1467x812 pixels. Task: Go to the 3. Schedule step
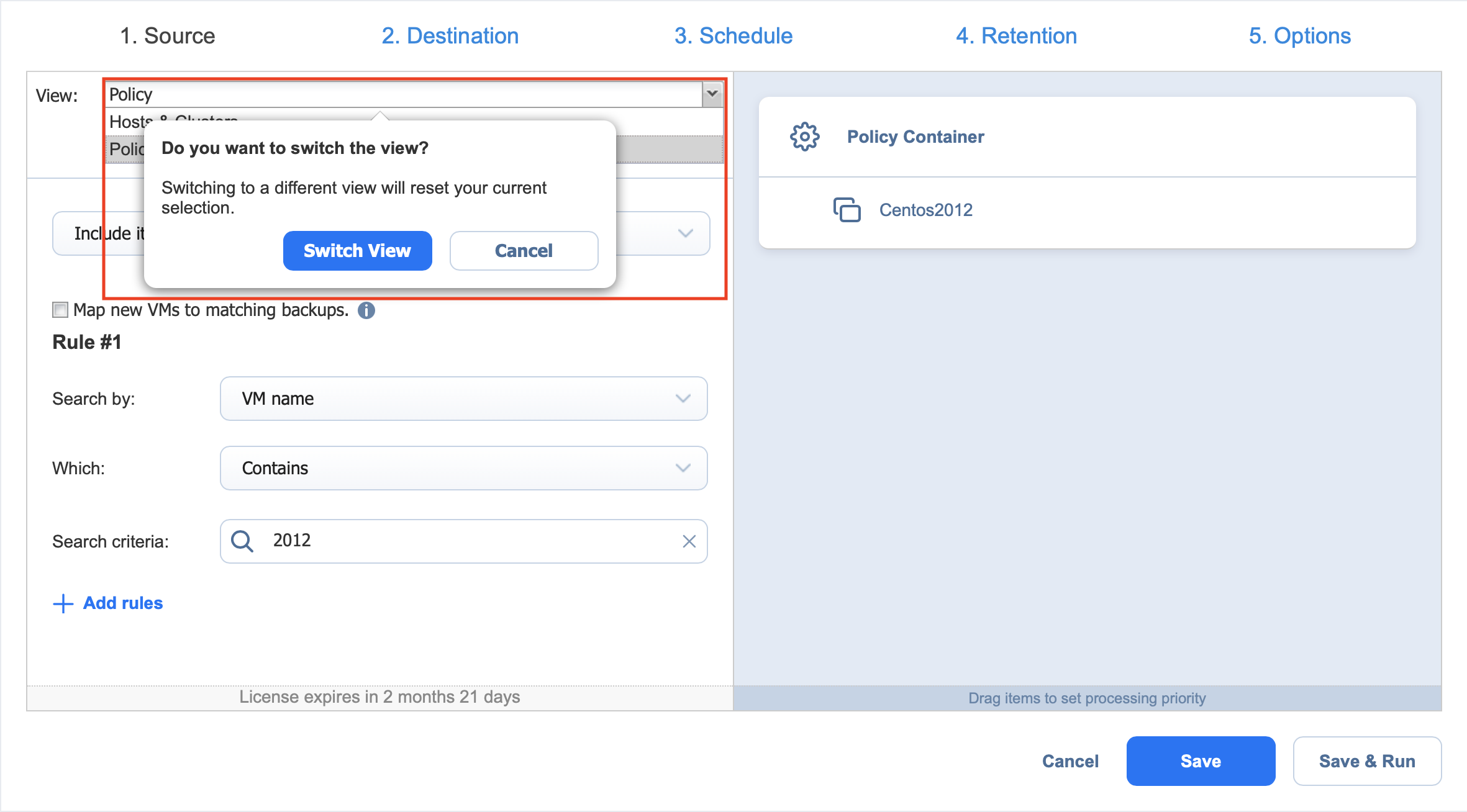tap(733, 36)
